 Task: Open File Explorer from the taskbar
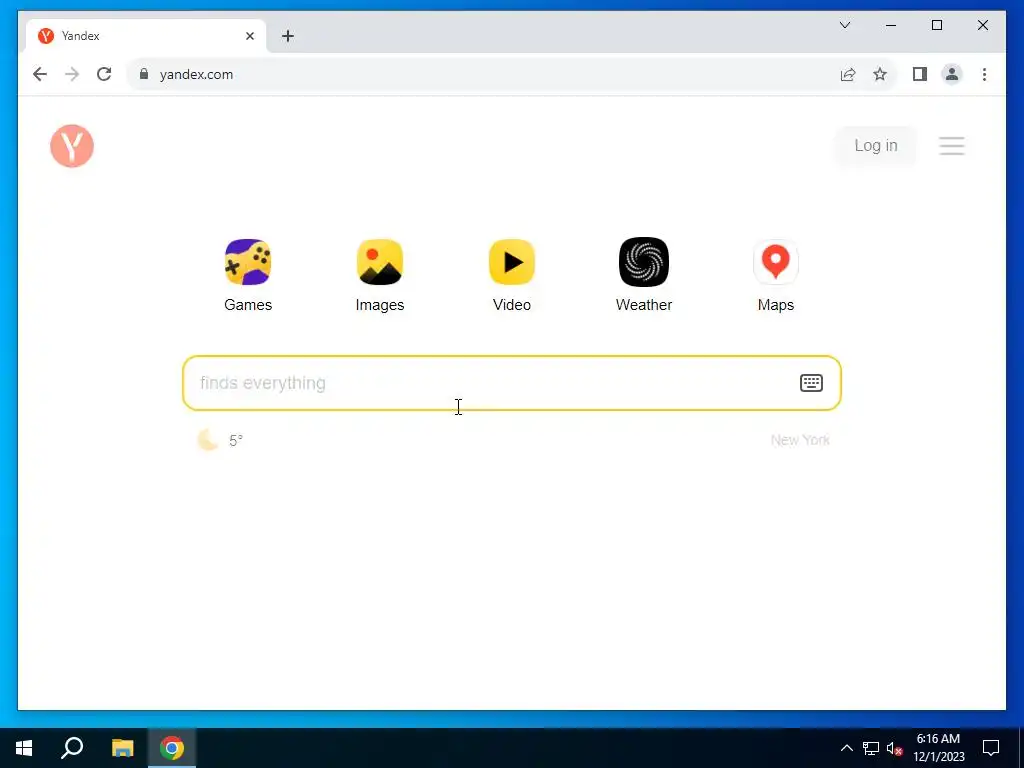coord(122,748)
